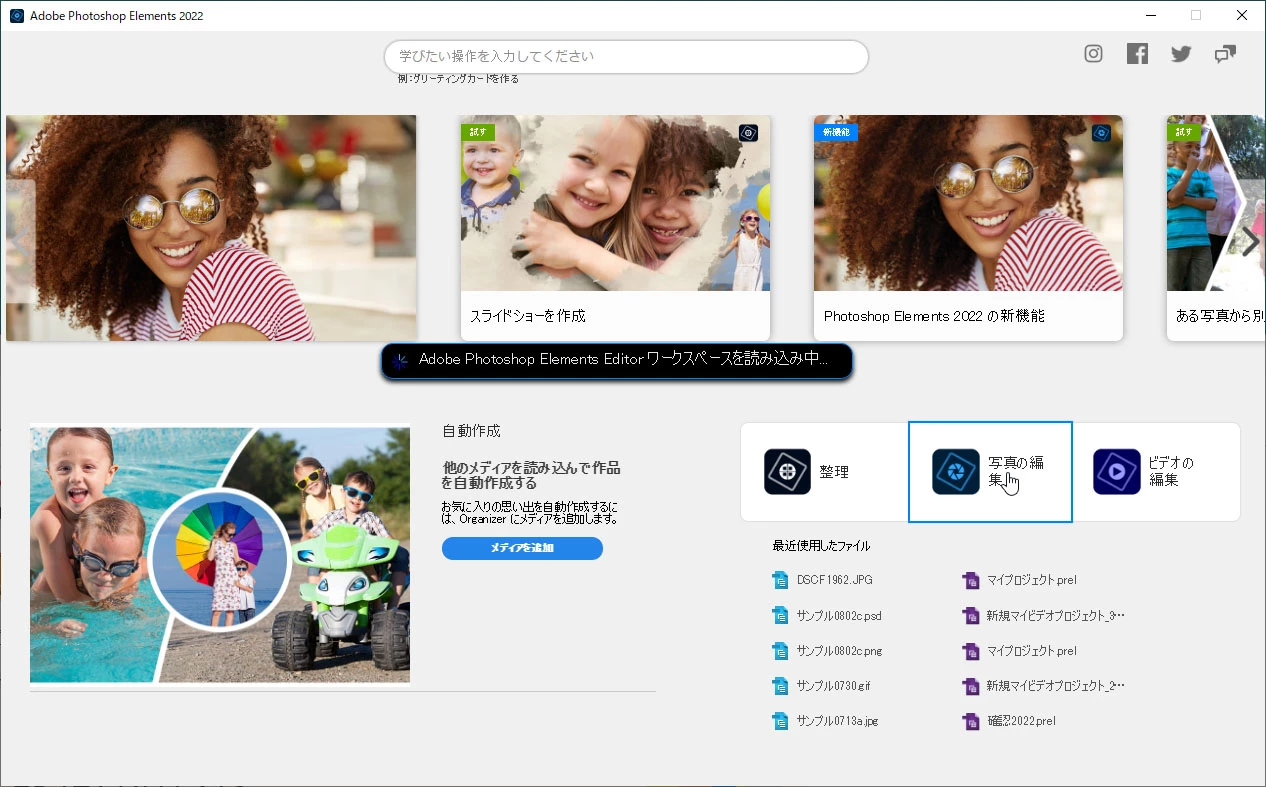1266x787 pixels.
Task: Open Twitter bird icon link
Action: click(x=1181, y=54)
